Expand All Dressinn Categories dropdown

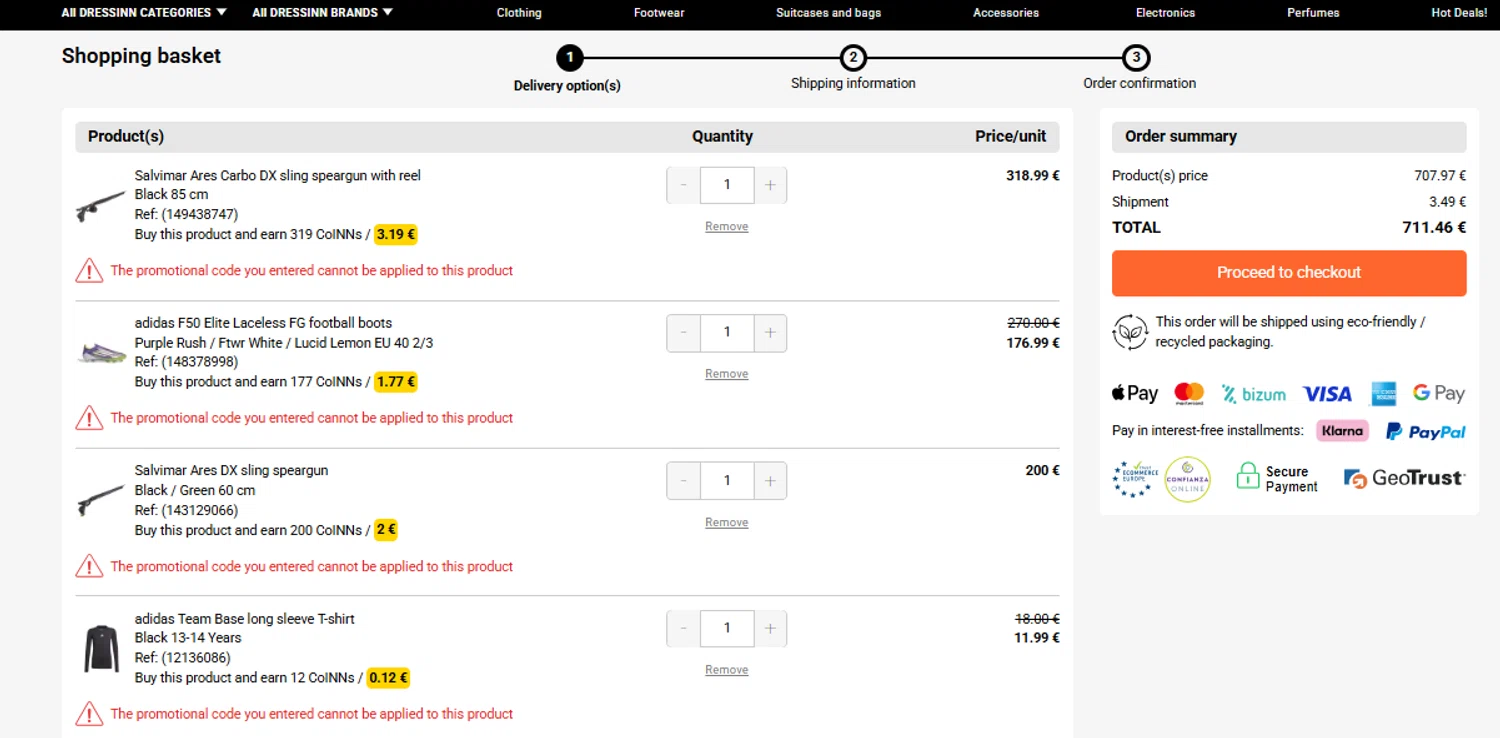pos(144,13)
